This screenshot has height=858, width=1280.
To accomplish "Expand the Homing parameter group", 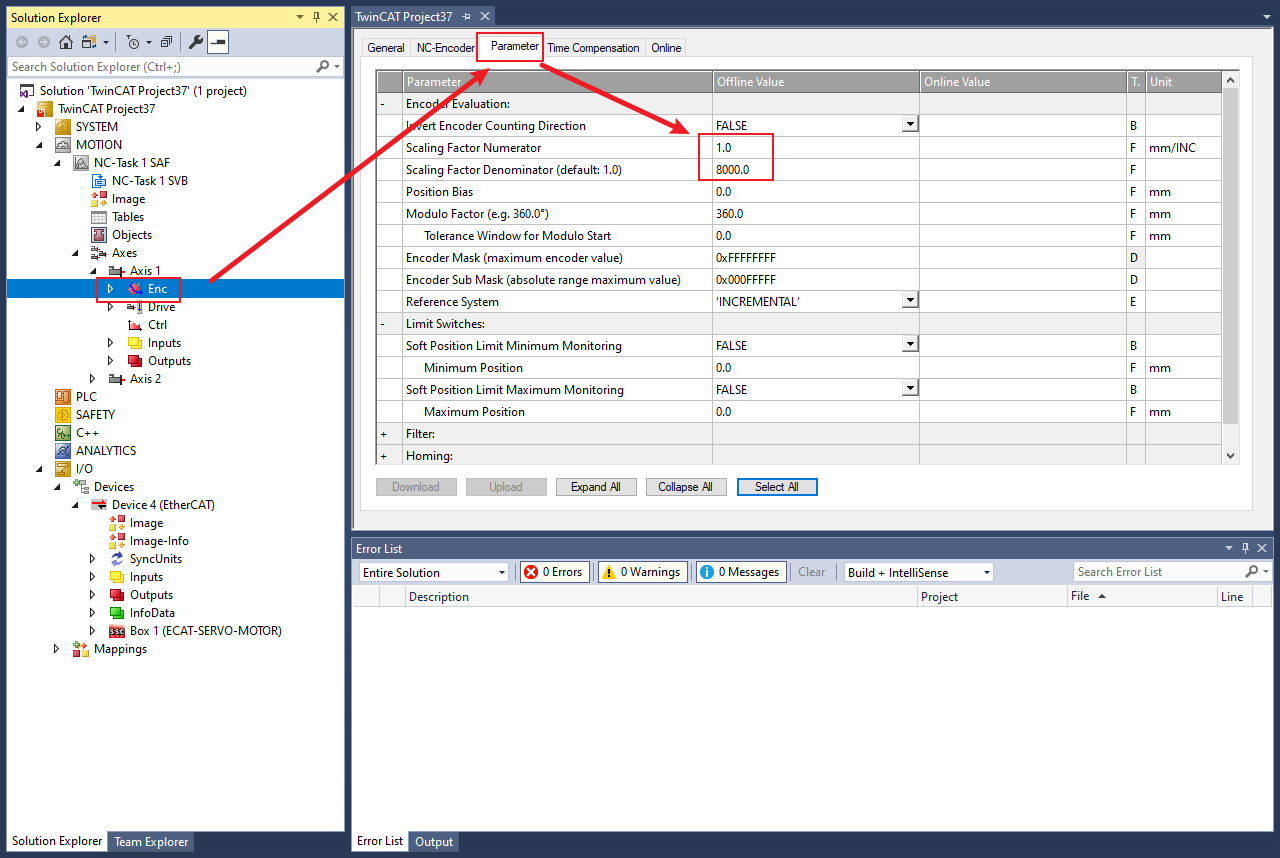I will (x=383, y=456).
